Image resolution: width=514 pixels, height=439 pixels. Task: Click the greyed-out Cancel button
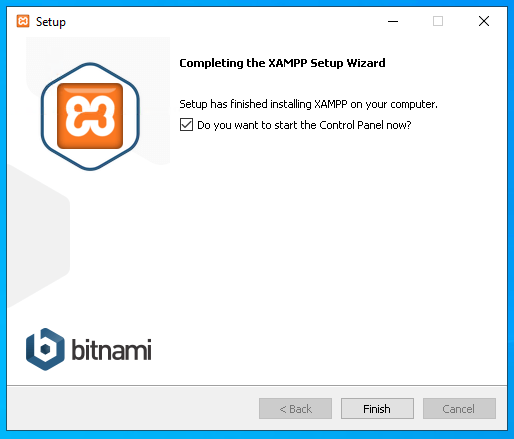coord(459,408)
